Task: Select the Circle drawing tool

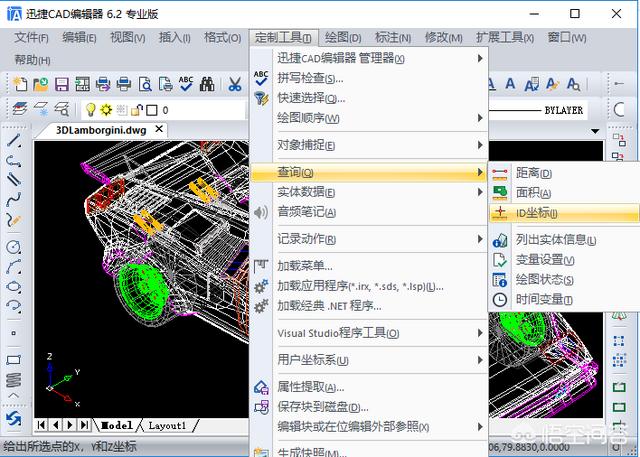Action: coord(13,246)
